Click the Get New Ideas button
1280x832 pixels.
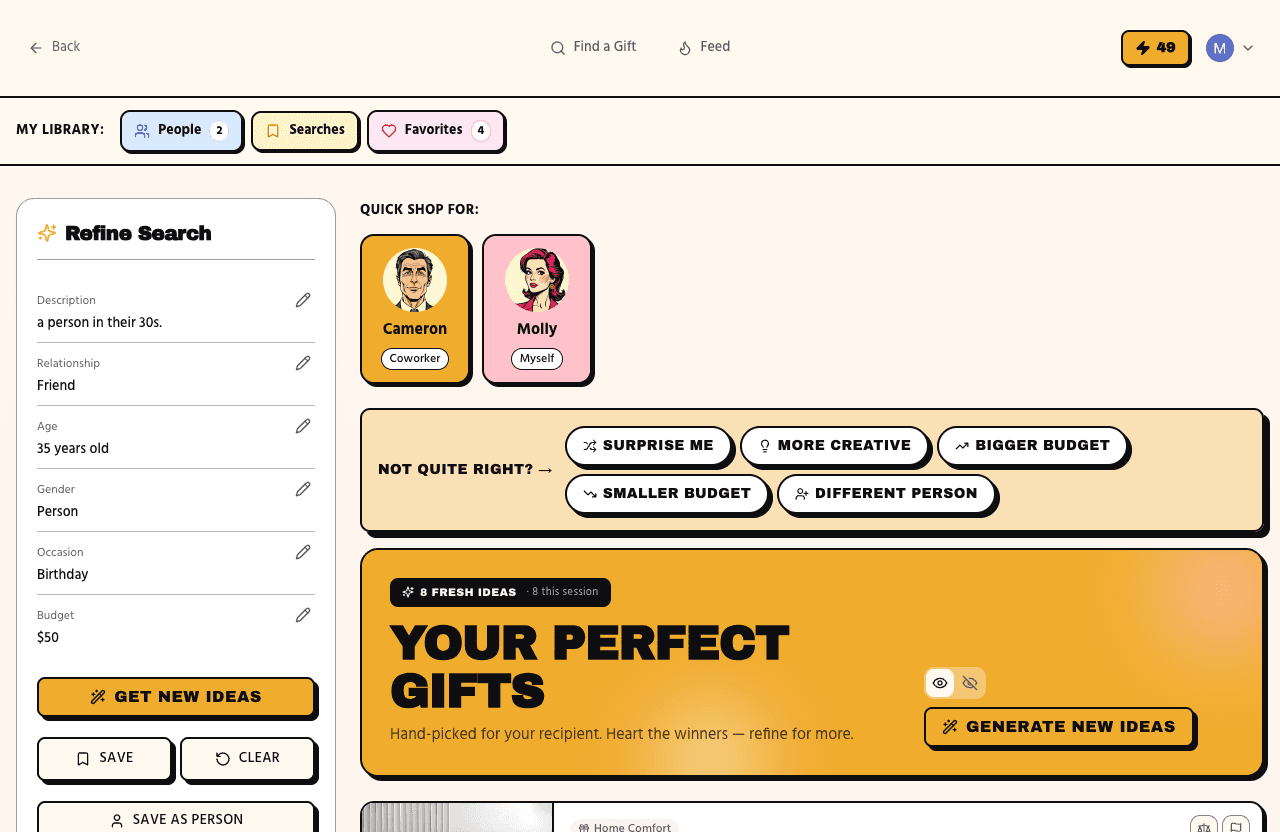[176, 697]
